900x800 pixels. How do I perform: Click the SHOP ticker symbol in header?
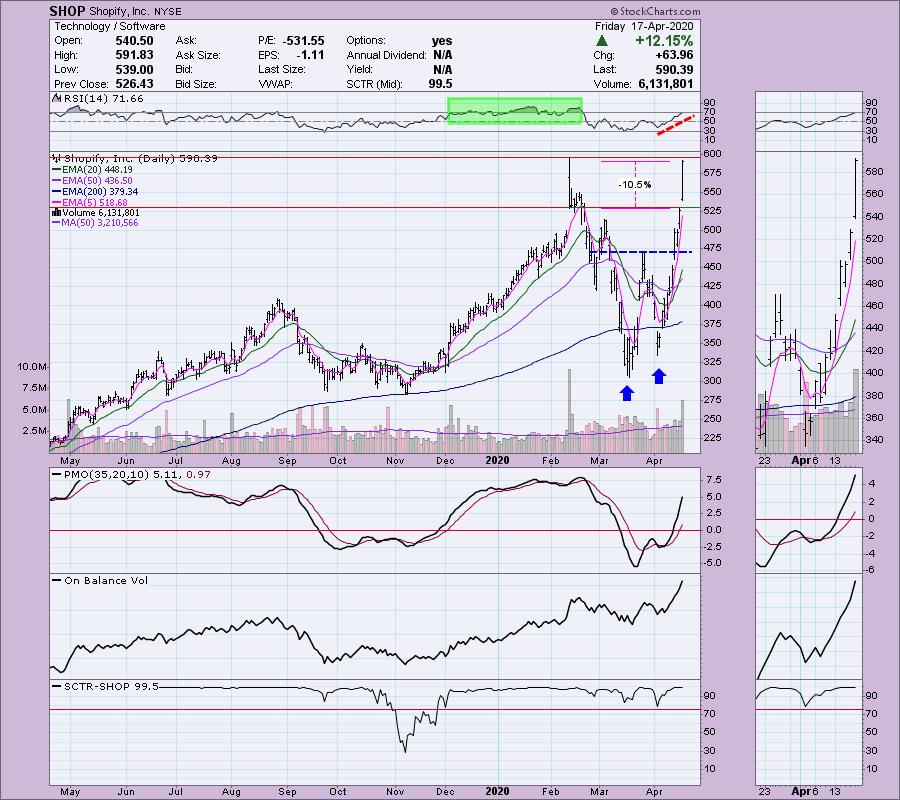[69, 10]
